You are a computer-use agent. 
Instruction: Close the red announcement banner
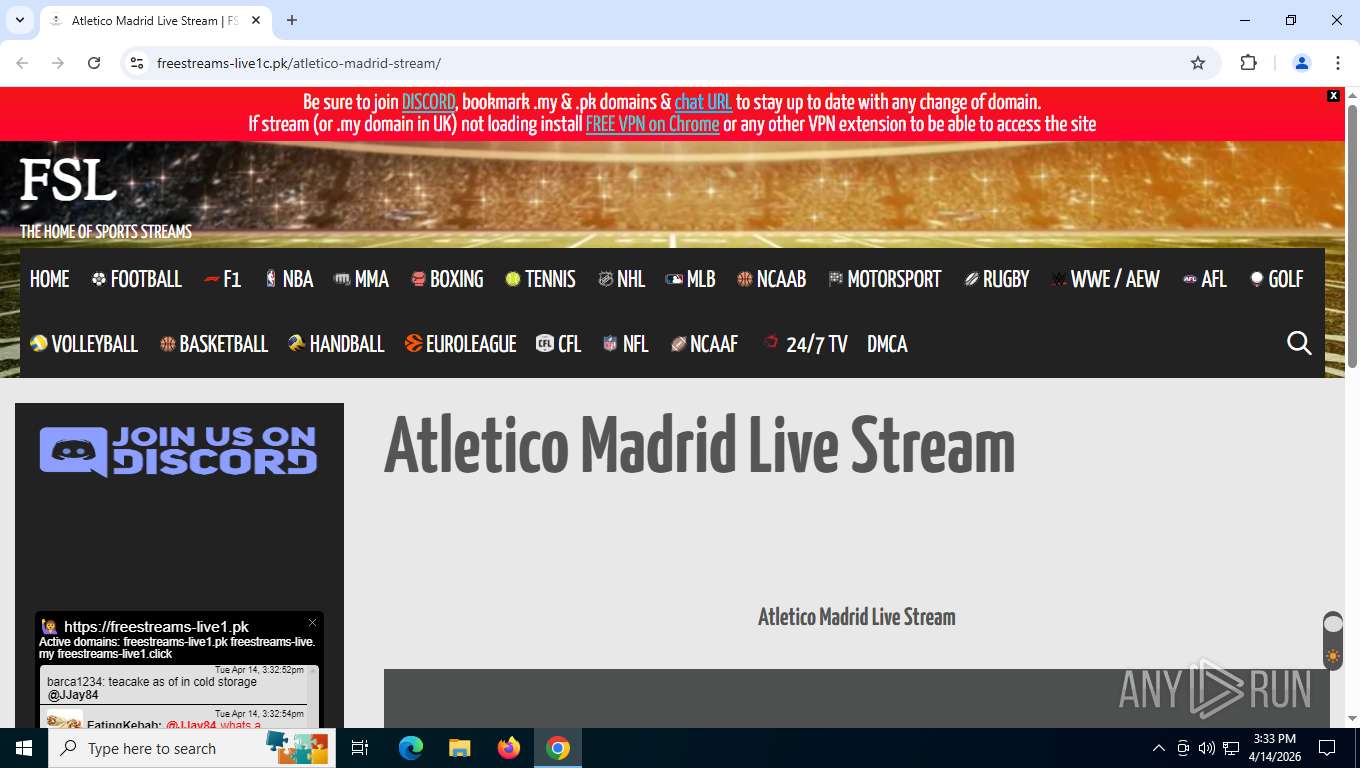[x=1333, y=96]
